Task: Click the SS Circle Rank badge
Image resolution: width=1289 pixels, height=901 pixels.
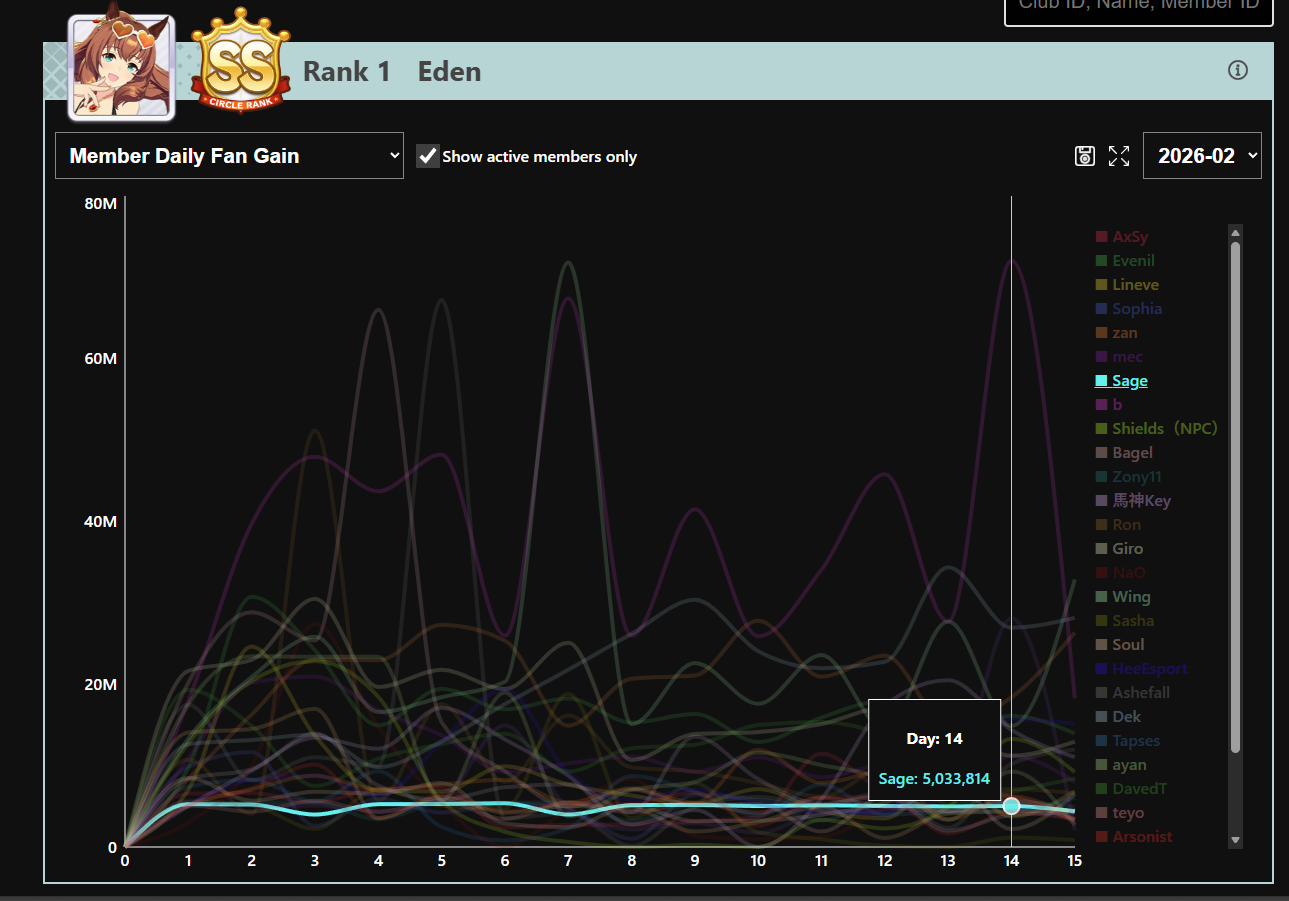Action: point(240,62)
